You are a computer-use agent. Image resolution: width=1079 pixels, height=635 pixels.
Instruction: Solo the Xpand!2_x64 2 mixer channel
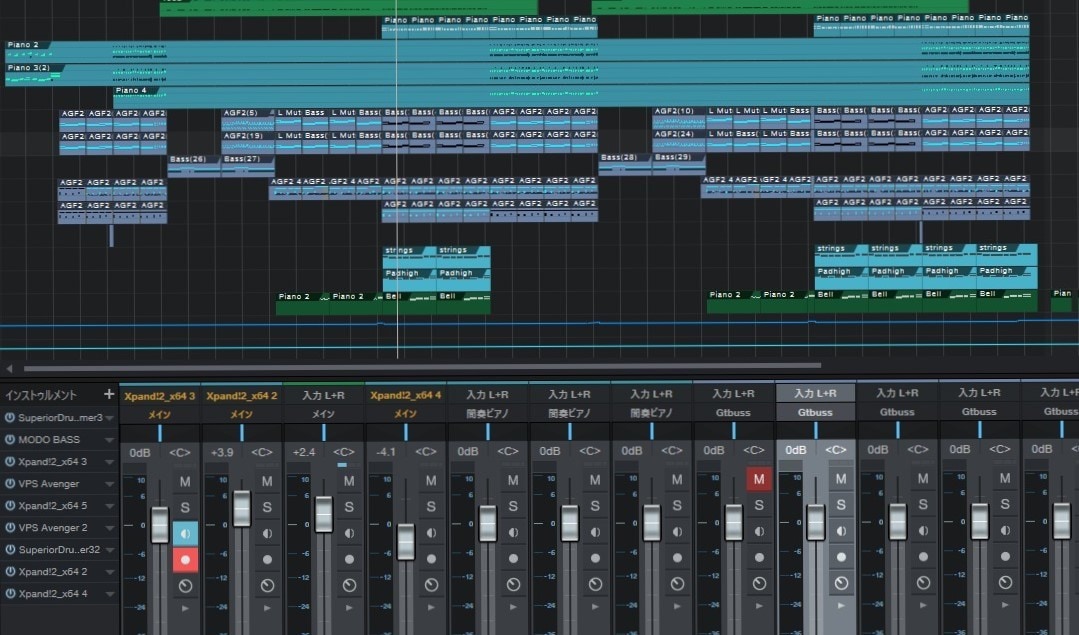267,508
